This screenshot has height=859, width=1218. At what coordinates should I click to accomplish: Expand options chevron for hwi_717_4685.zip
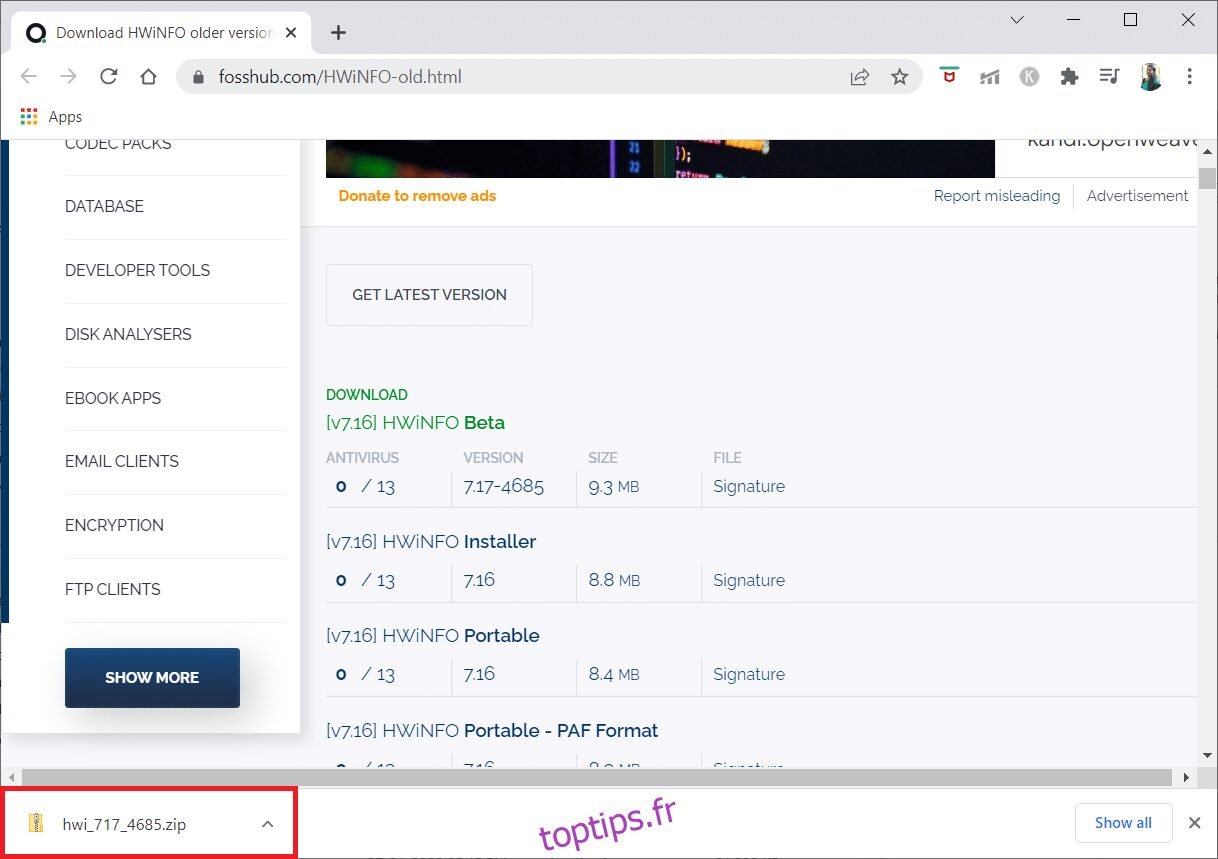point(267,824)
